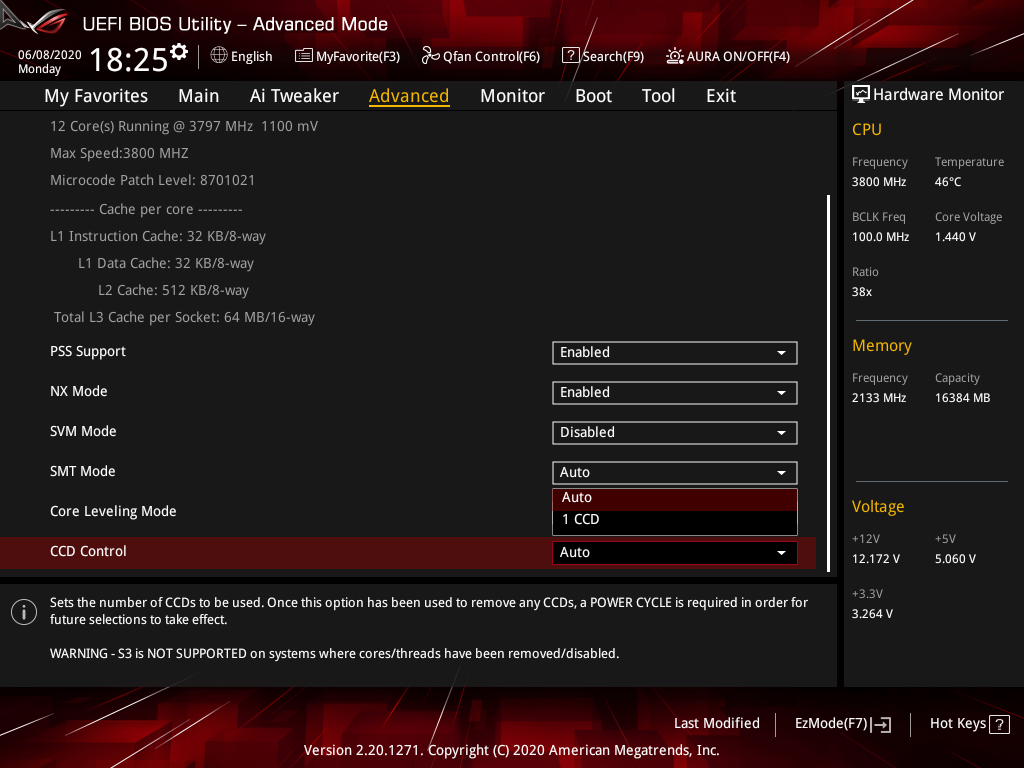Click the settings gear next to the clock

pos(179,52)
